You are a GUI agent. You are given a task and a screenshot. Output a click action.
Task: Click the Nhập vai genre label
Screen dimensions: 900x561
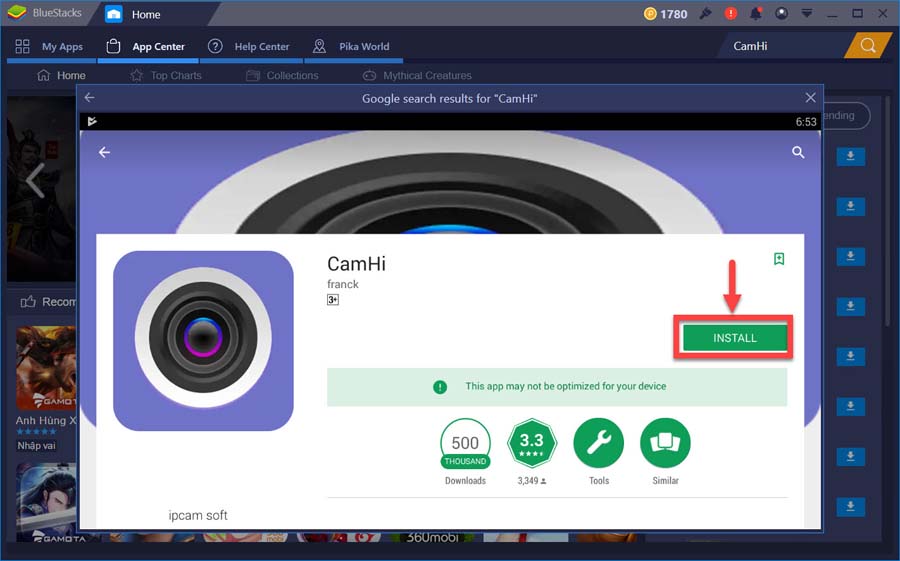click(36, 446)
